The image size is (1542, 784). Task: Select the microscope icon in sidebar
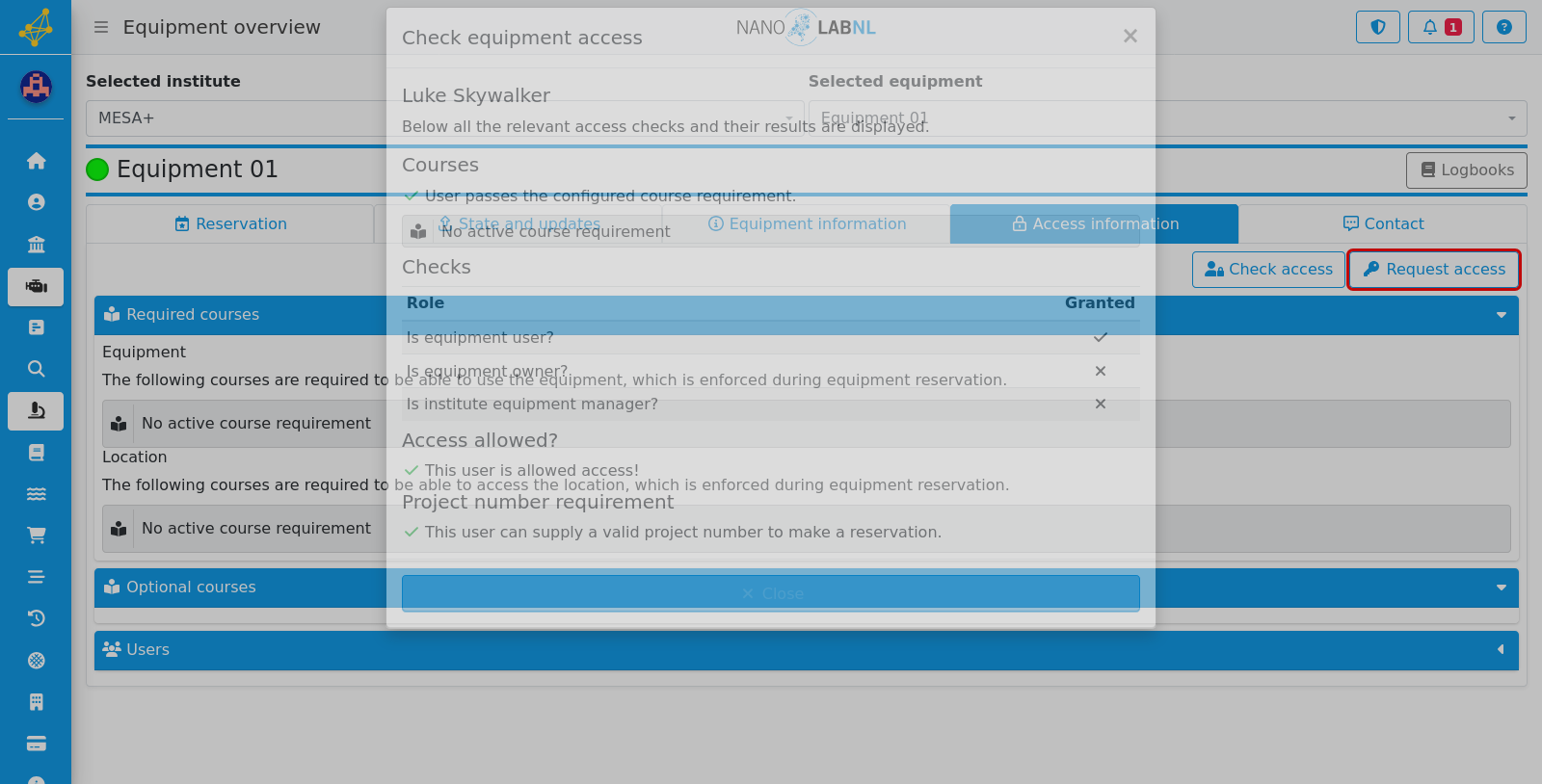[36, 411]
